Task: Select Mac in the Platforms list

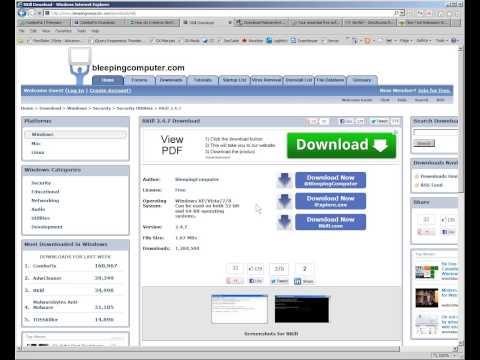Action: pos(36,143)
